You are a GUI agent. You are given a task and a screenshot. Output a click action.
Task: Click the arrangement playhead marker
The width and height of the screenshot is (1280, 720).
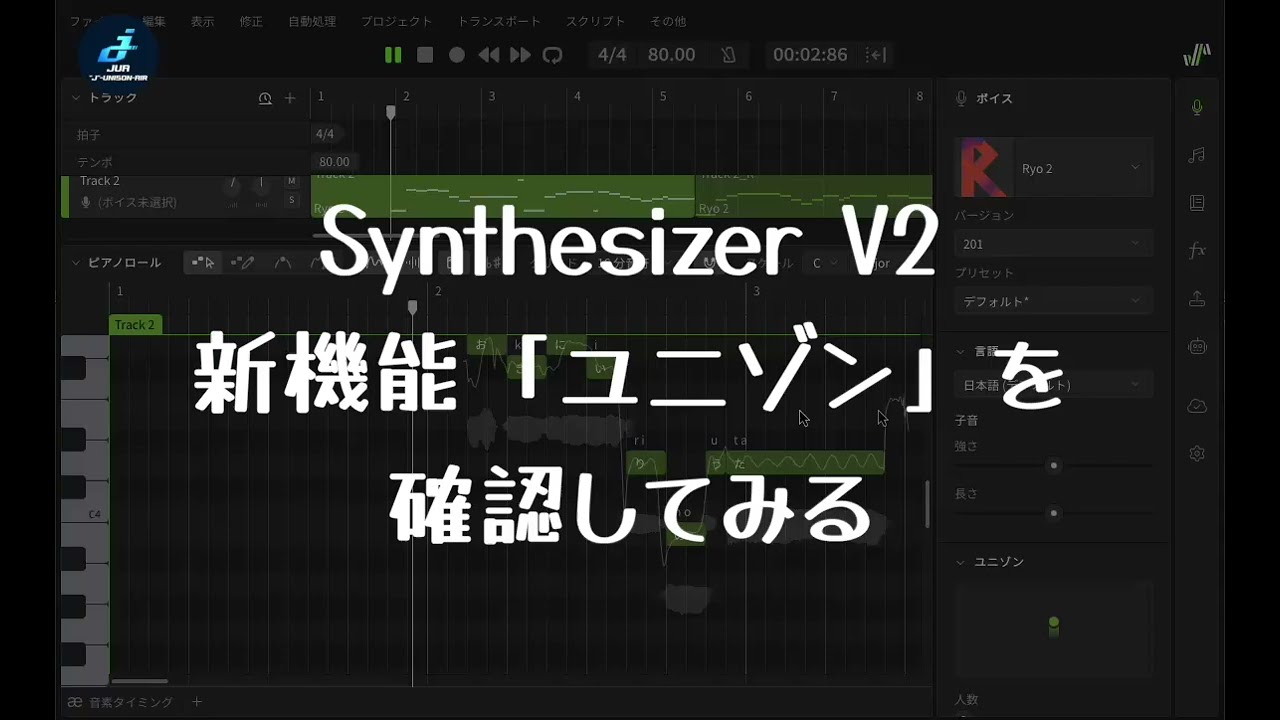point(391,112)
